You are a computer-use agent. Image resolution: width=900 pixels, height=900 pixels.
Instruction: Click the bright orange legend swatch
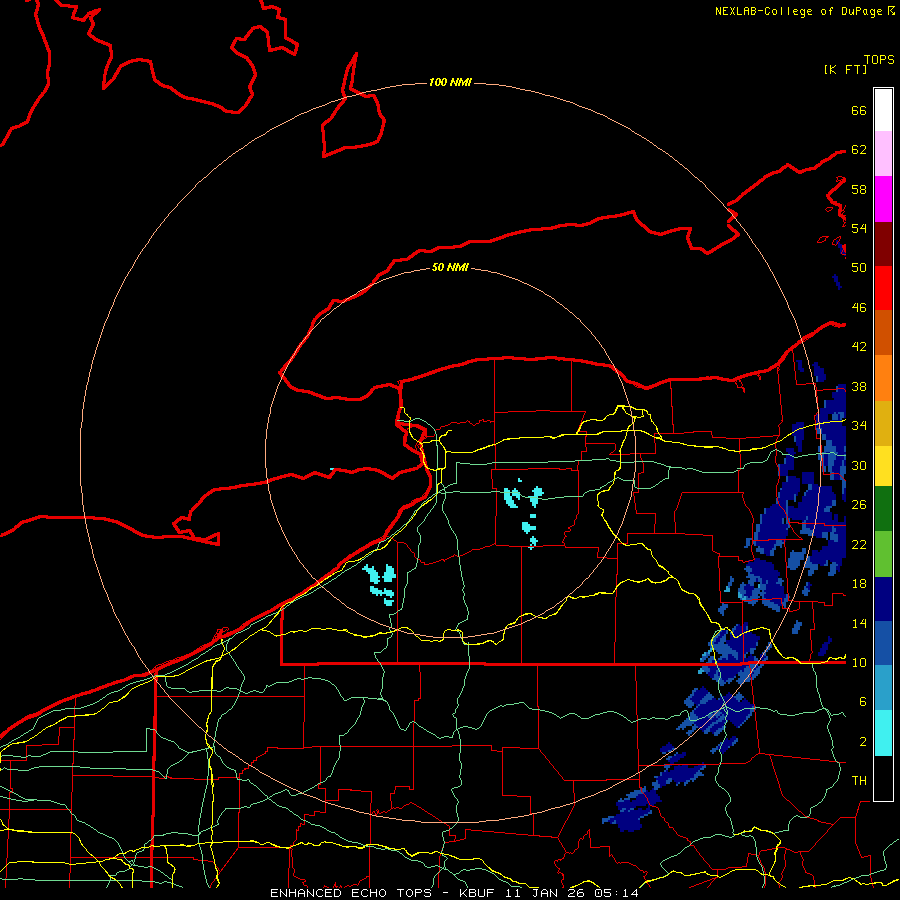tap(883, 378)
